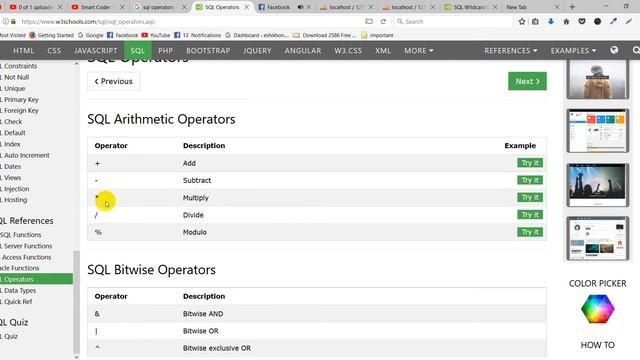Open the Foreign Key sidebar link
The image size is (640, 360).
point(20,111)
